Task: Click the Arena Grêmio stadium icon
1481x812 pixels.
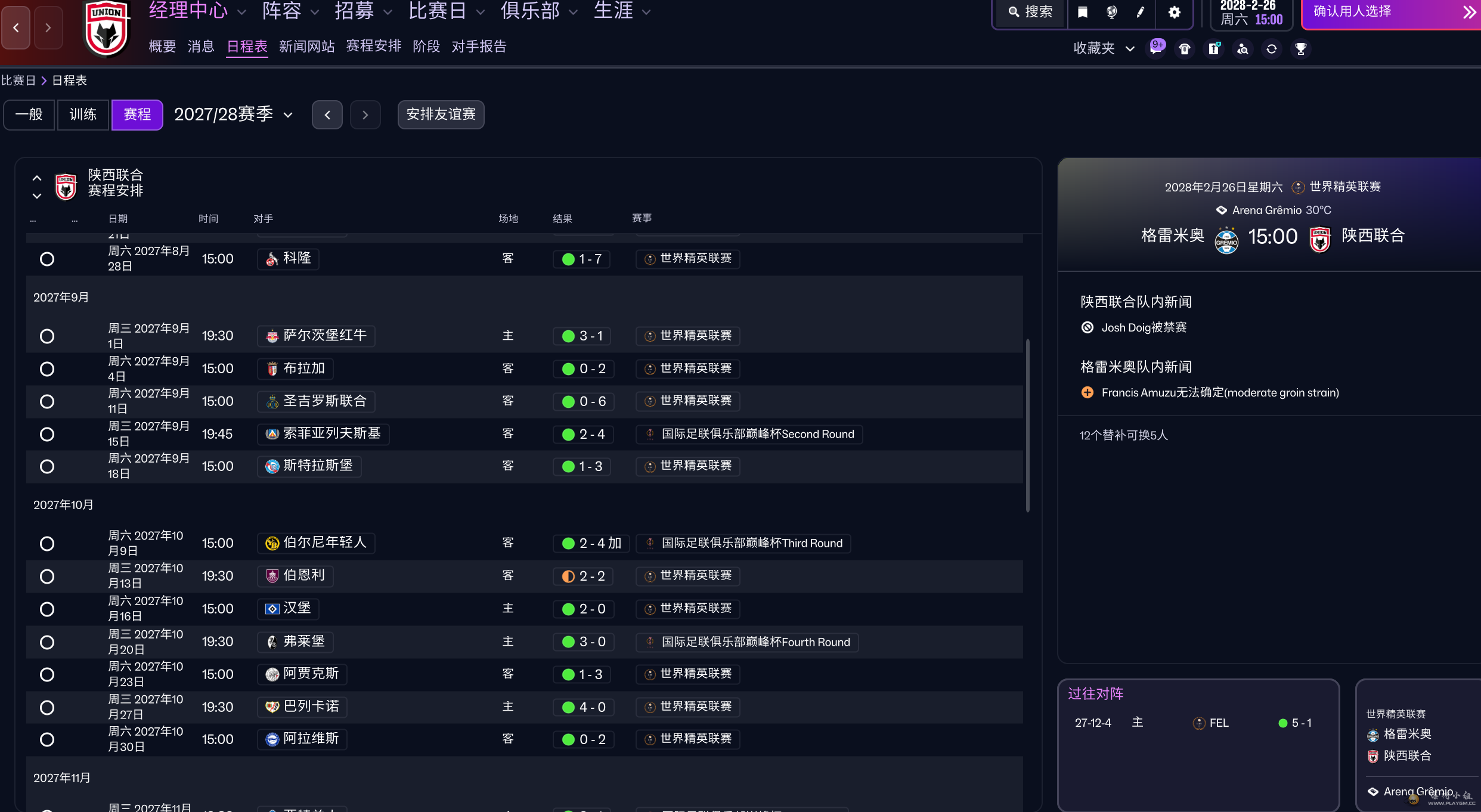Action: (x=1221, y=210)
